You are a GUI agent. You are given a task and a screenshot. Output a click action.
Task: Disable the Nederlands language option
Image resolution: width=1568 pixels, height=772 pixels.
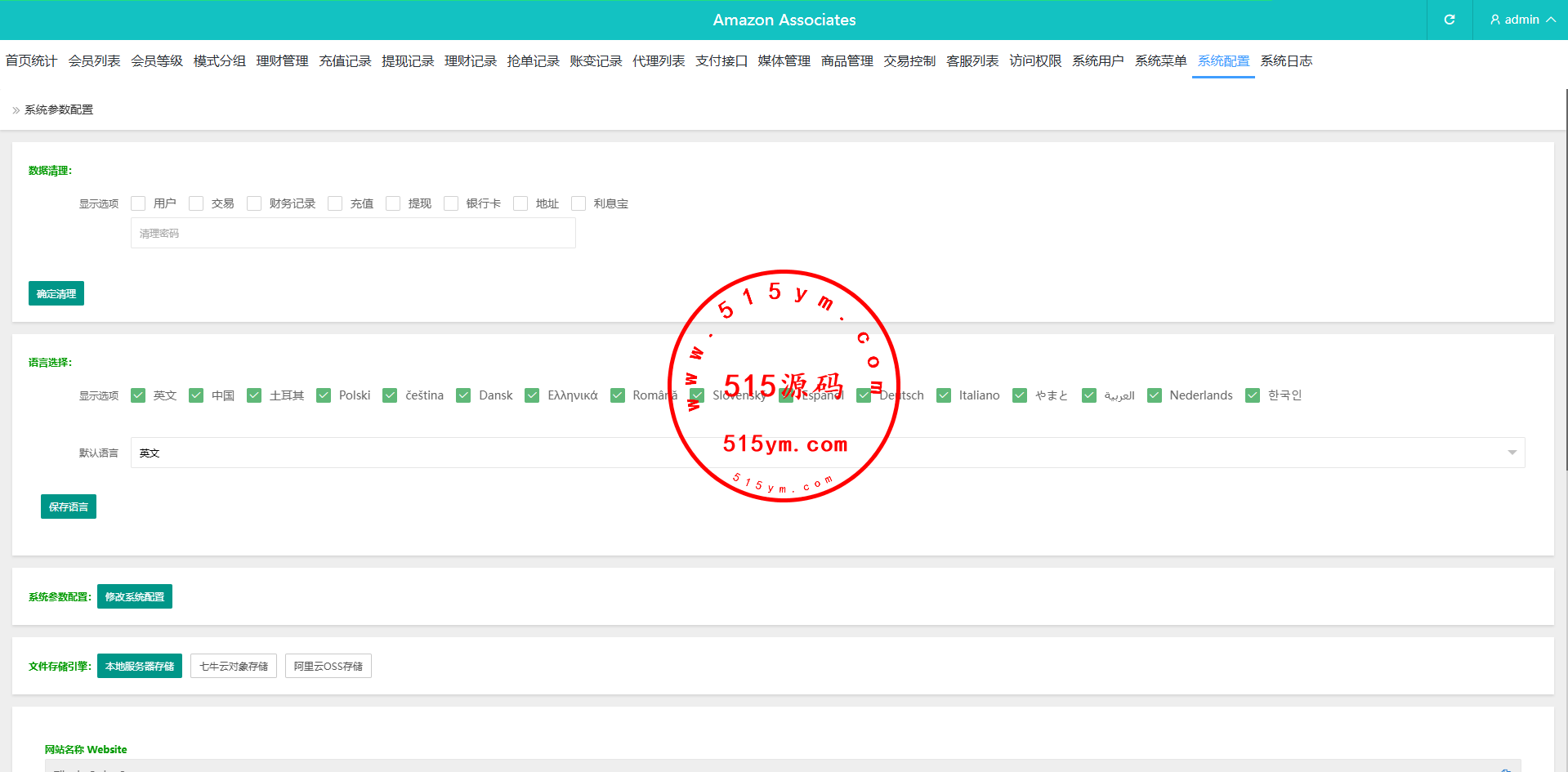(1155, 395)
